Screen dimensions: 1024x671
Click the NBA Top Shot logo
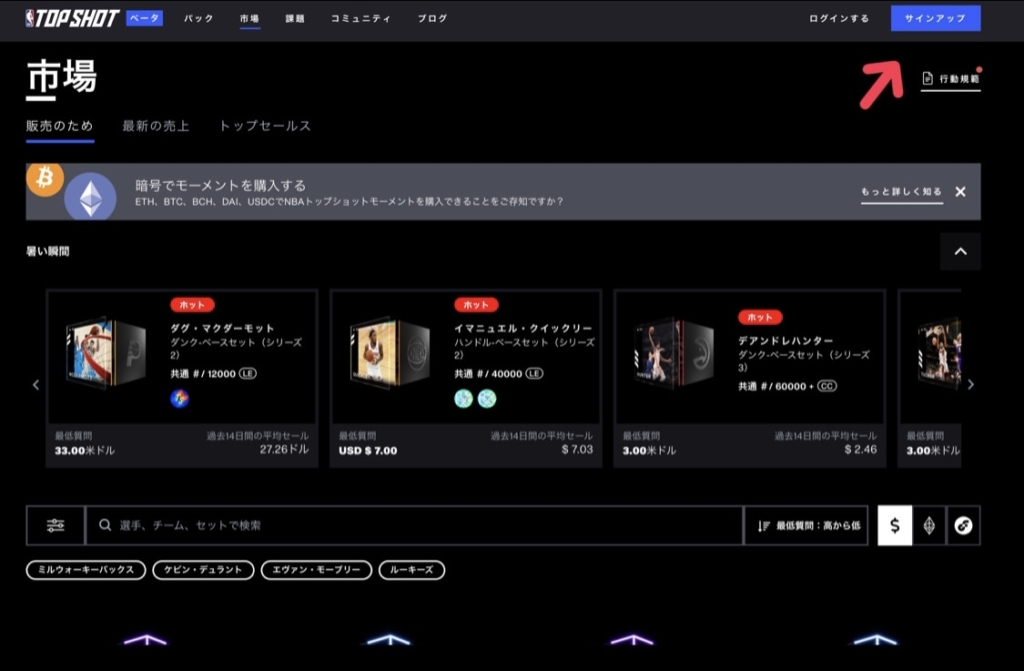(72, 18)
